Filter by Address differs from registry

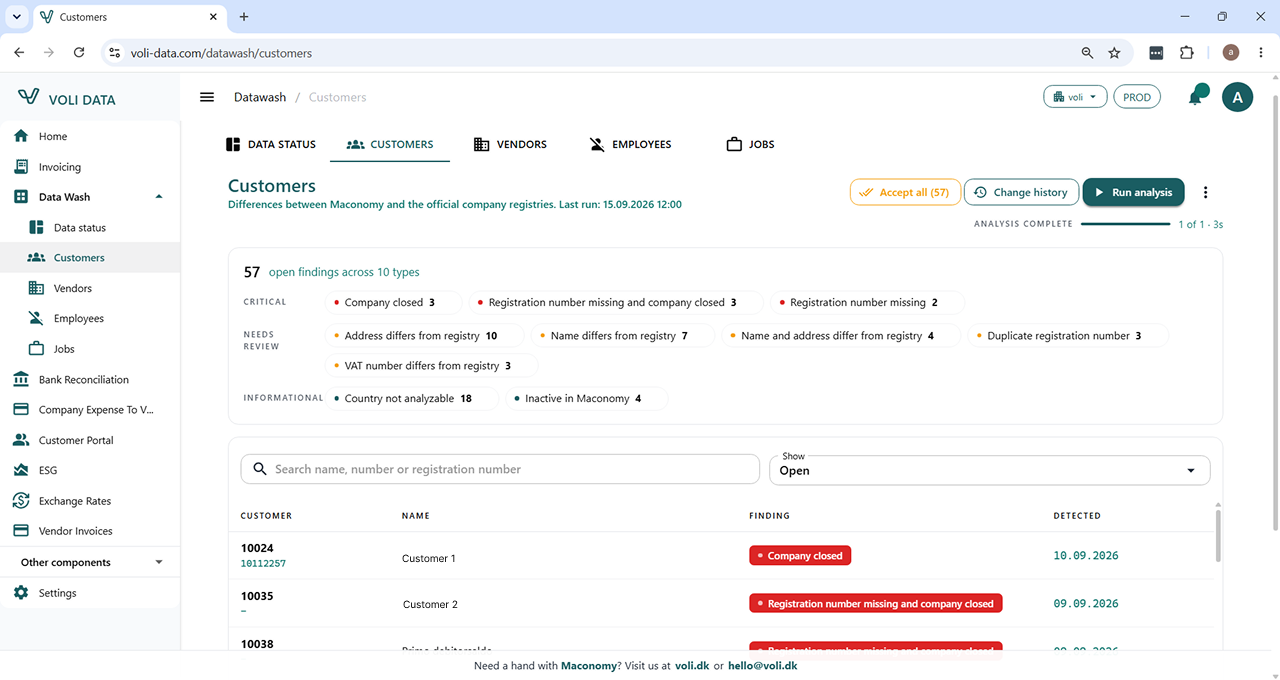pyautogui.click(x=425, y=336)
